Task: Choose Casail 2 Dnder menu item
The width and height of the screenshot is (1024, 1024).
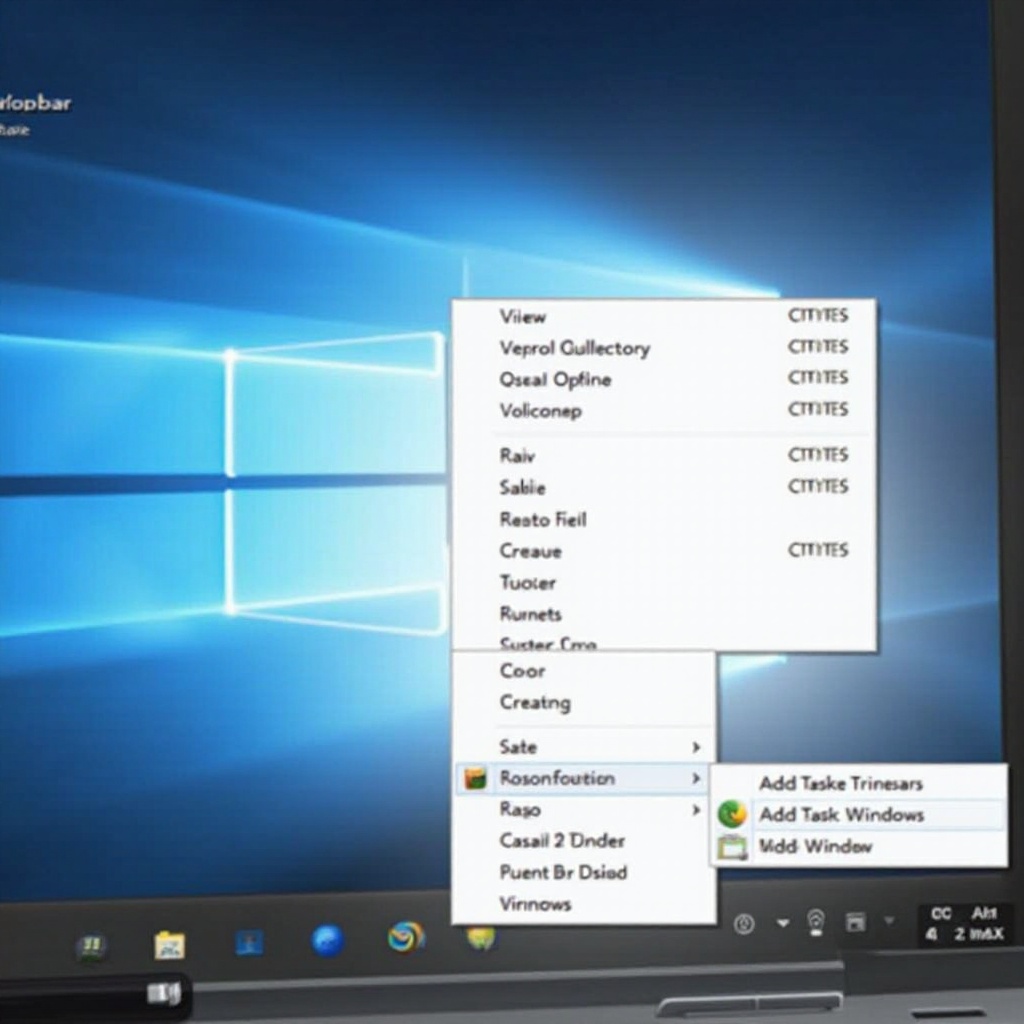Action: 562,841
